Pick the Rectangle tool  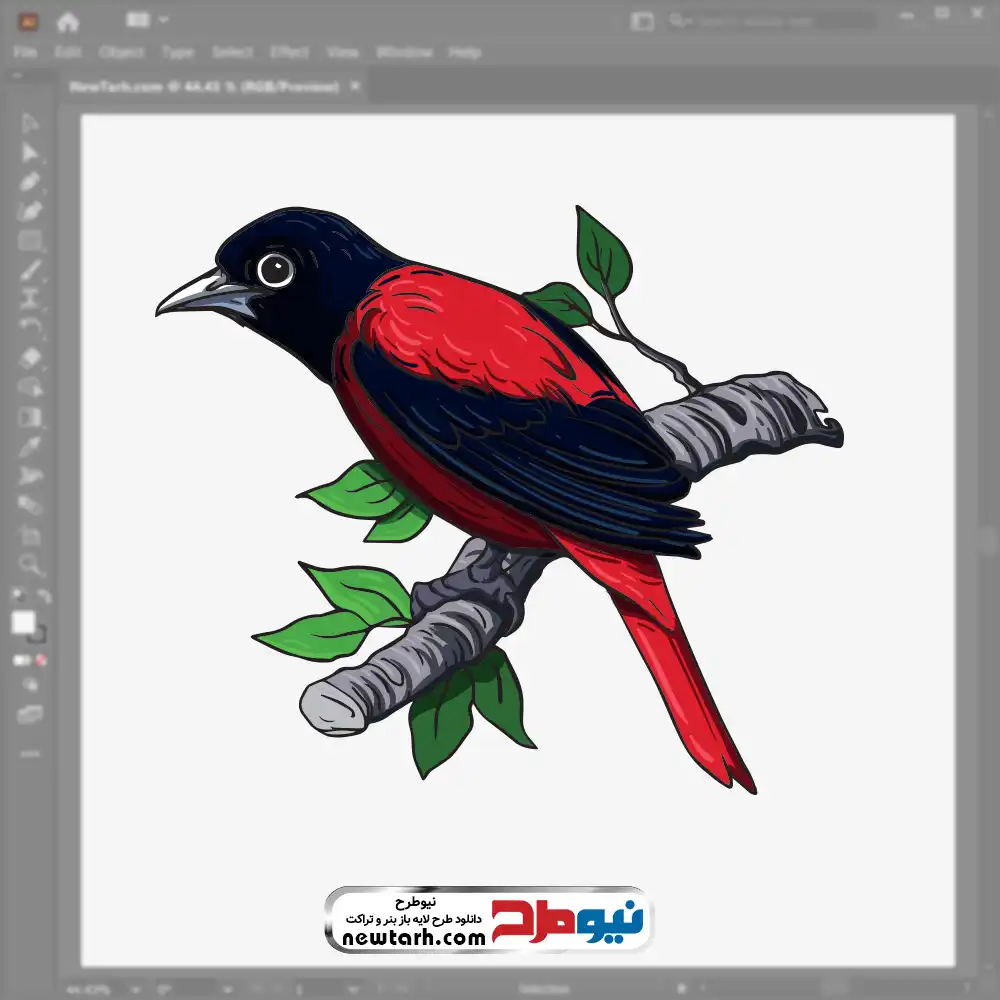[30, 241]
